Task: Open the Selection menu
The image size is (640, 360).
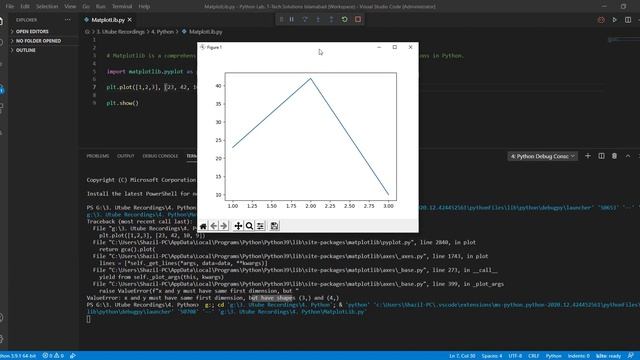Action: coord(47,7)
